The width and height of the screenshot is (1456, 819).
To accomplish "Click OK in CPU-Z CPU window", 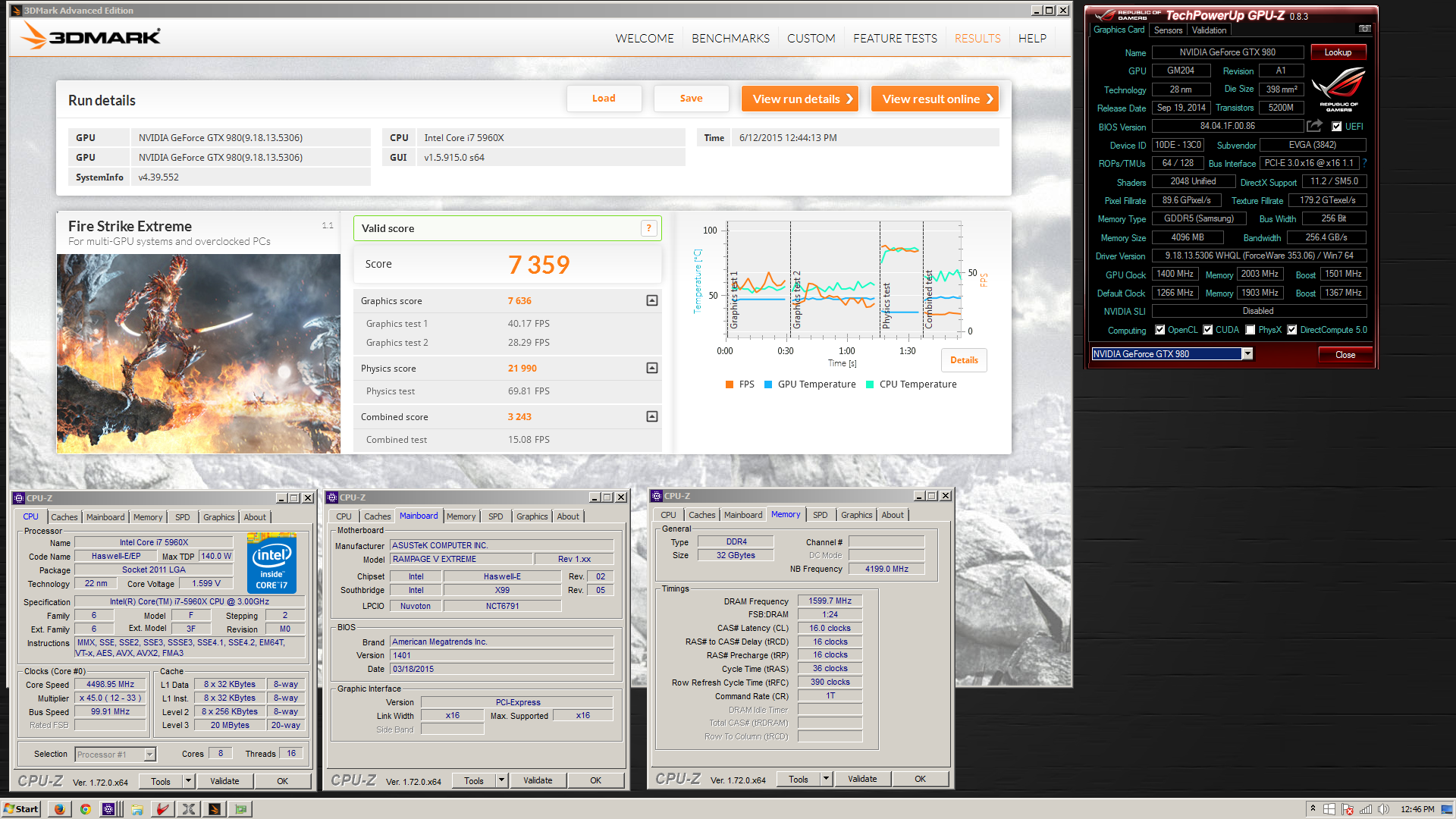I will (282, 781).
